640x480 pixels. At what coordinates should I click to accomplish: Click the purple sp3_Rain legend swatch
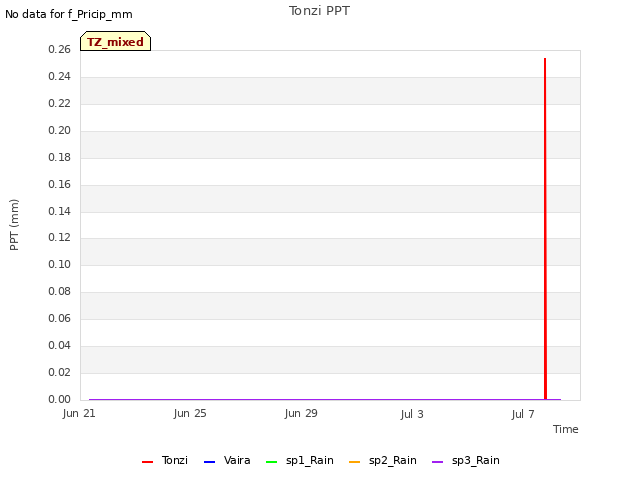[x=438, y=462]
